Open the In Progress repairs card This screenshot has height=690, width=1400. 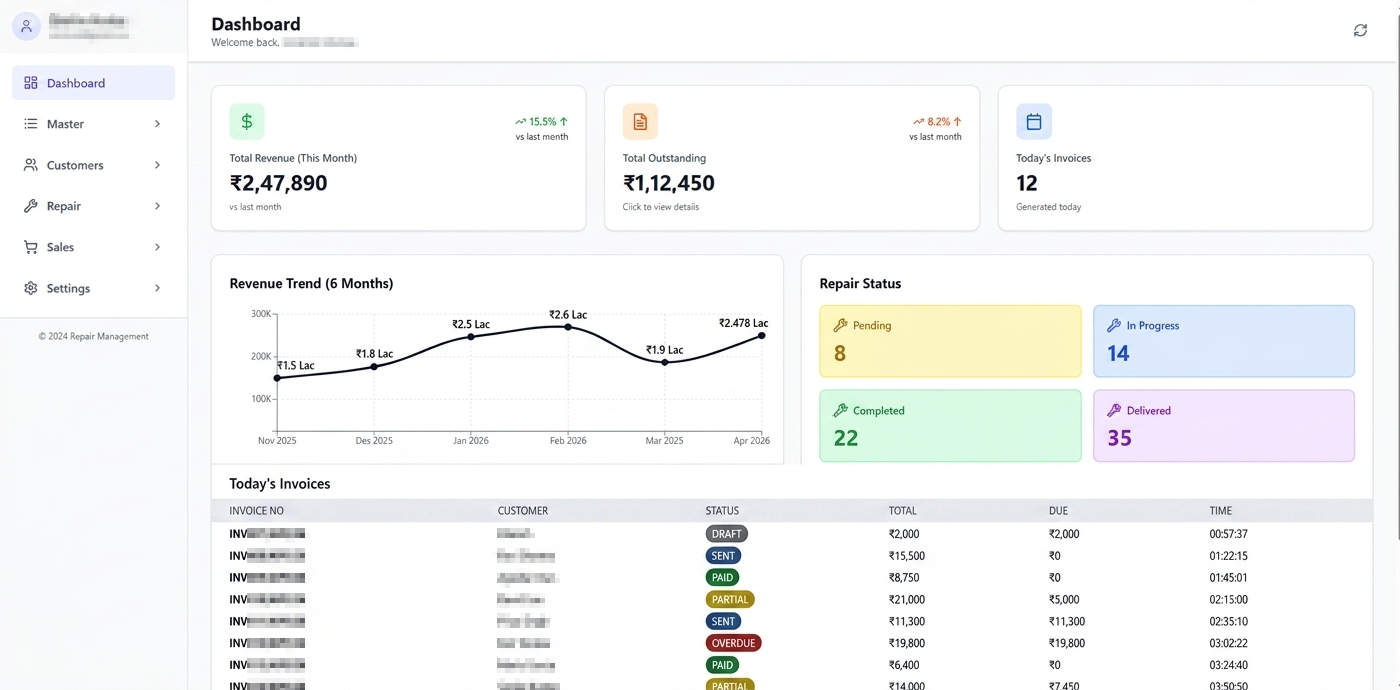[1224, 341]
